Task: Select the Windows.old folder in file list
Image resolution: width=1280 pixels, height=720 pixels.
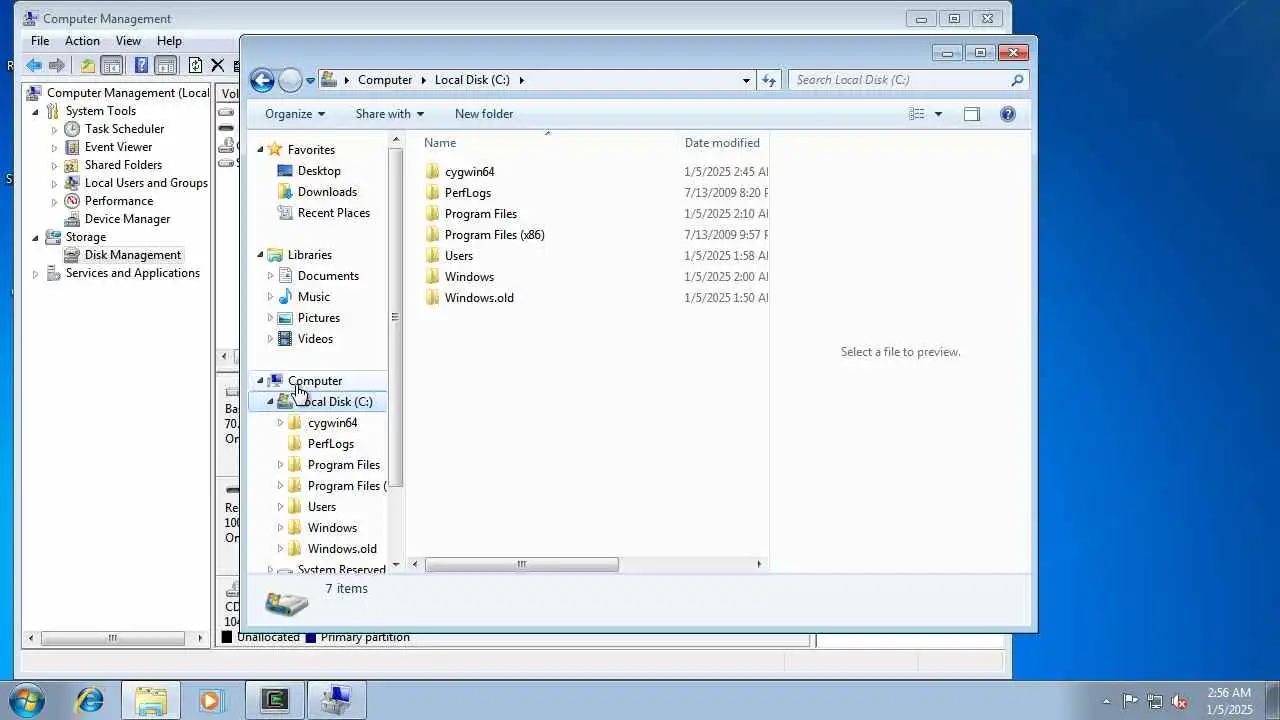Action: [479, 298]
